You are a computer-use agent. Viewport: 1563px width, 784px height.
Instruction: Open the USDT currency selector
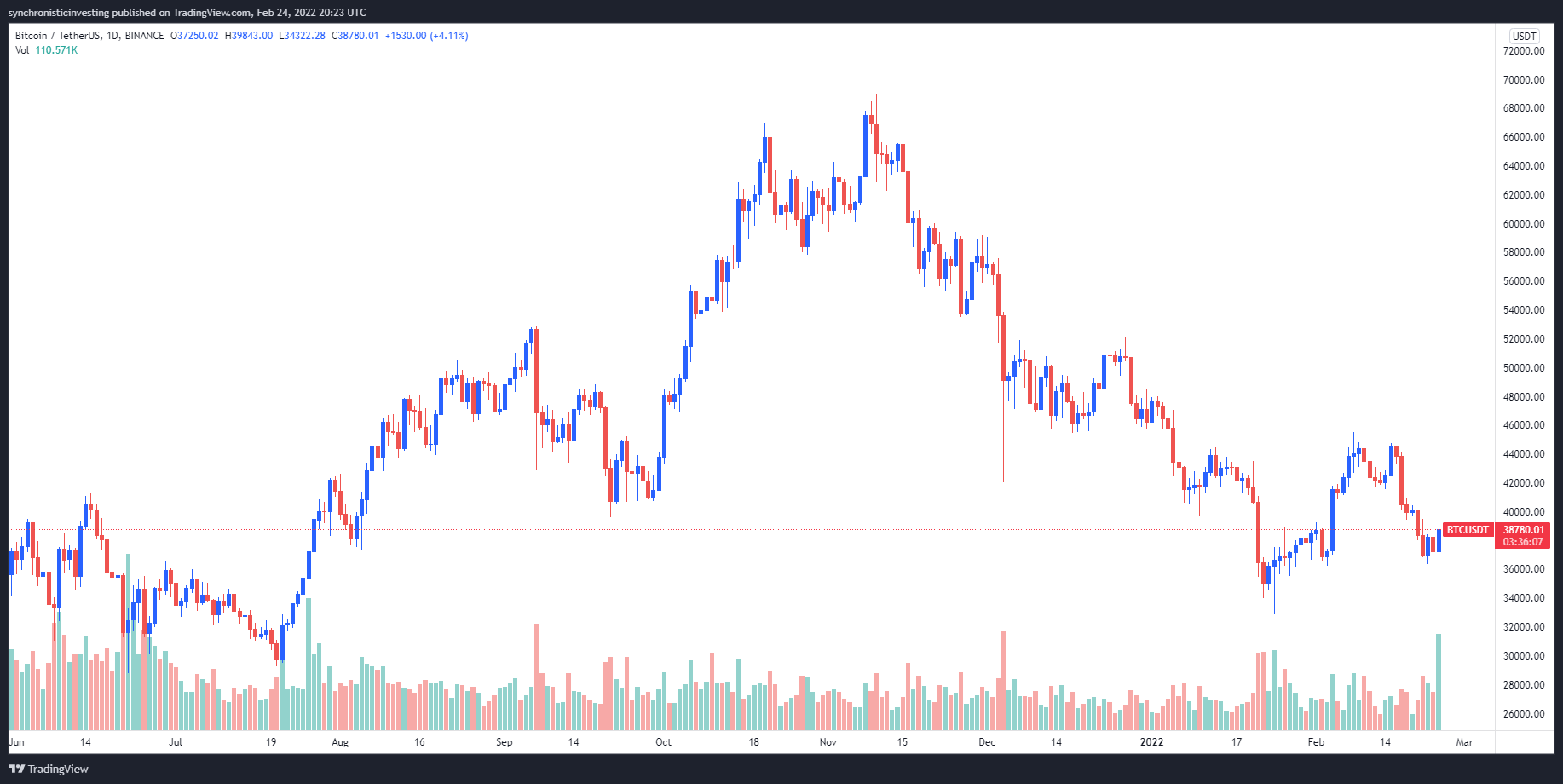(x=1524, y=36)
